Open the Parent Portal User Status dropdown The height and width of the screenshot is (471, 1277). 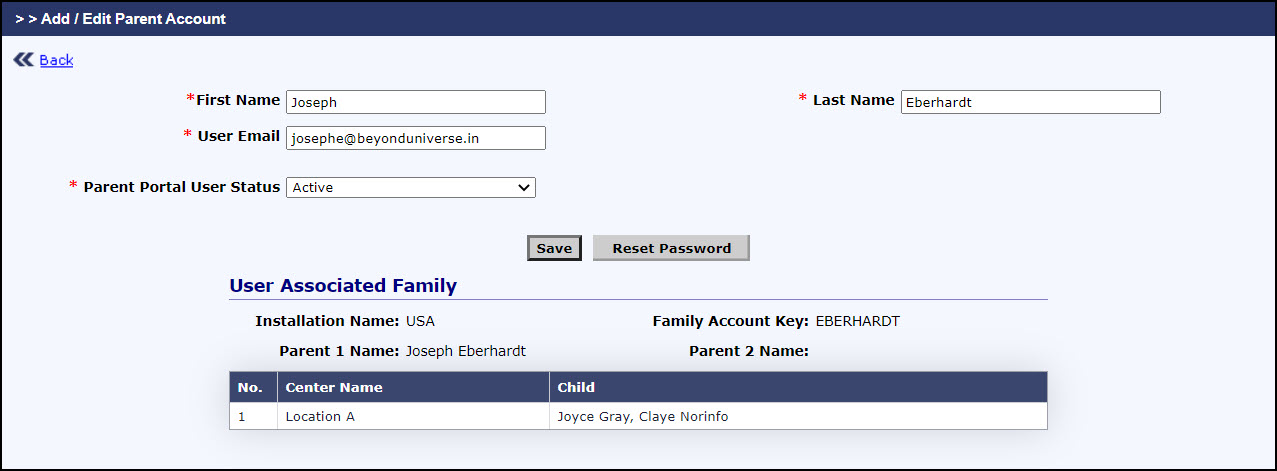click(410, 187)
